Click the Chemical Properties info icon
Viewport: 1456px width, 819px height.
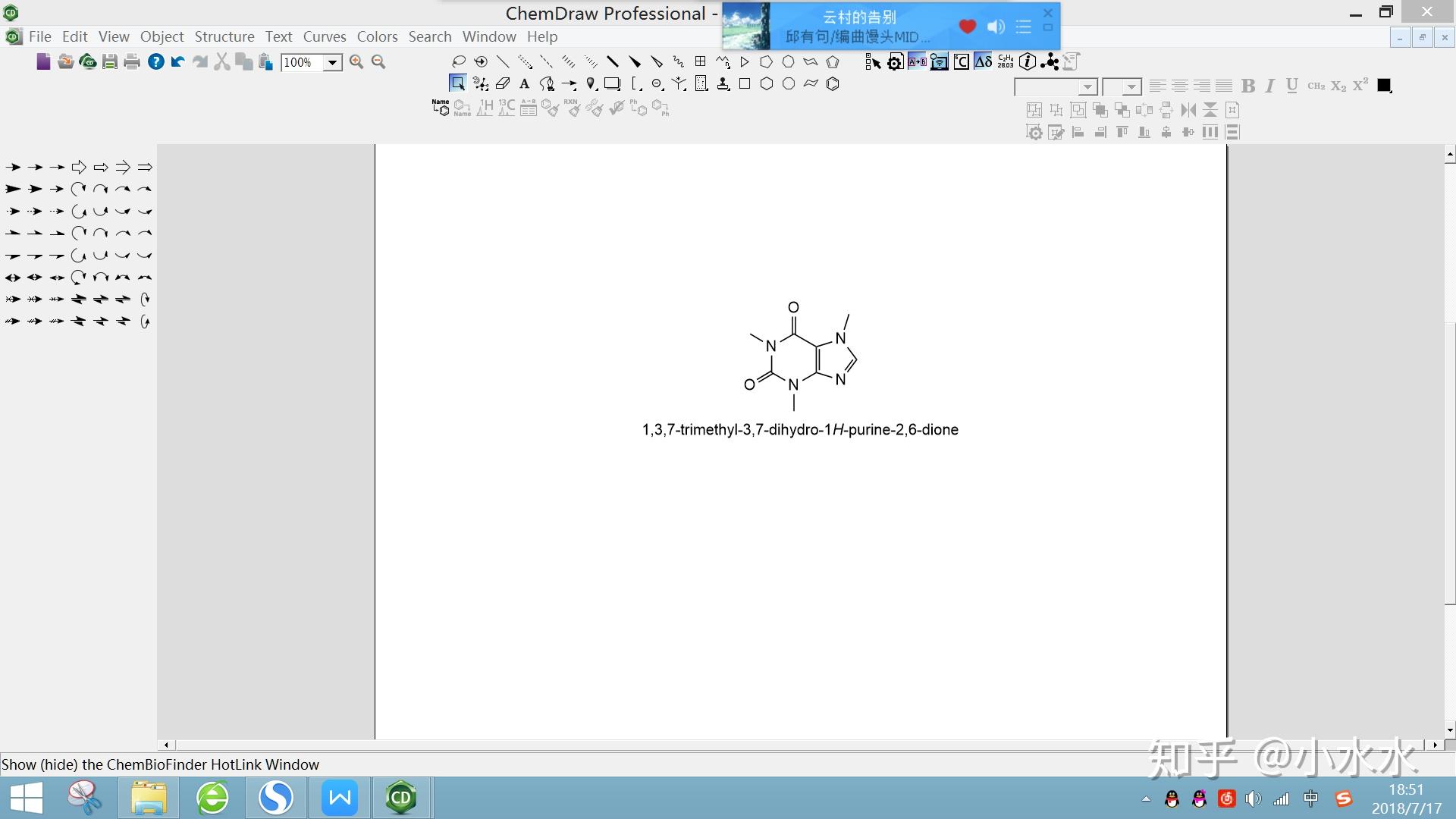pyautogui.click(x=1028, y=61)
